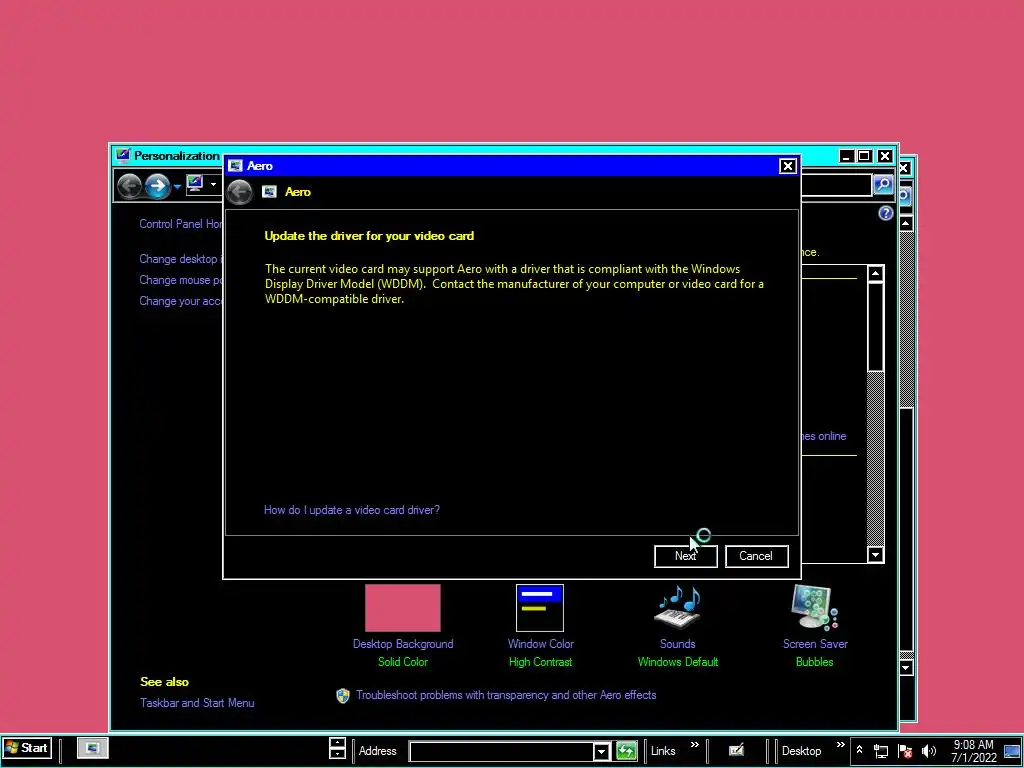Click the Desktop Background label

pos(403,643)
